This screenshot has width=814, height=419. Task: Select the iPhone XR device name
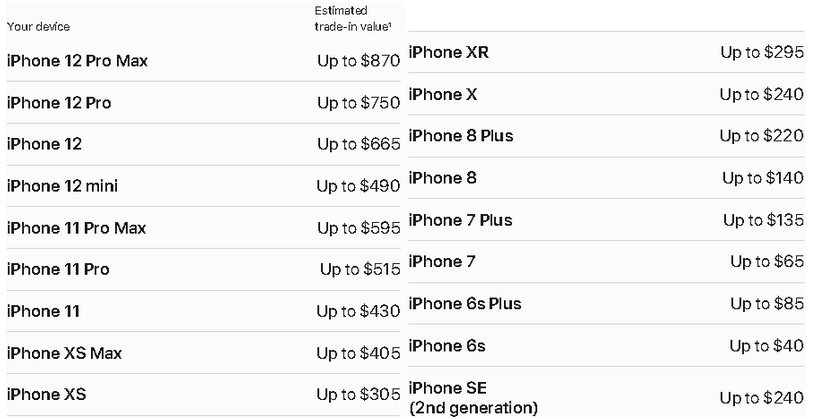pyautogui.click(x=448, y=52)
